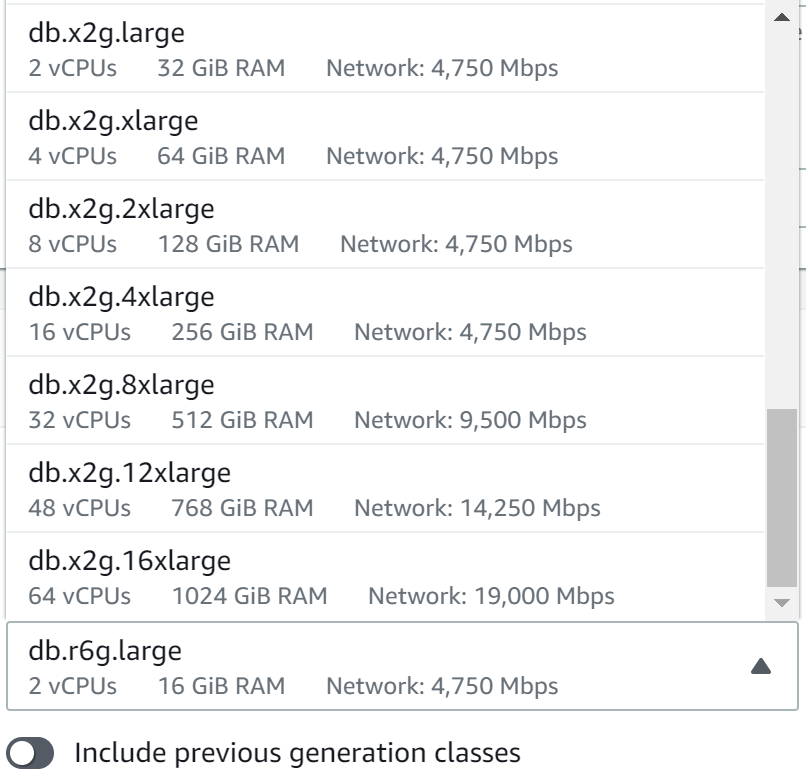Click the dropdown triangle arrow icon
This screenshot has height=781, width=806.
[x=761, y=666]
